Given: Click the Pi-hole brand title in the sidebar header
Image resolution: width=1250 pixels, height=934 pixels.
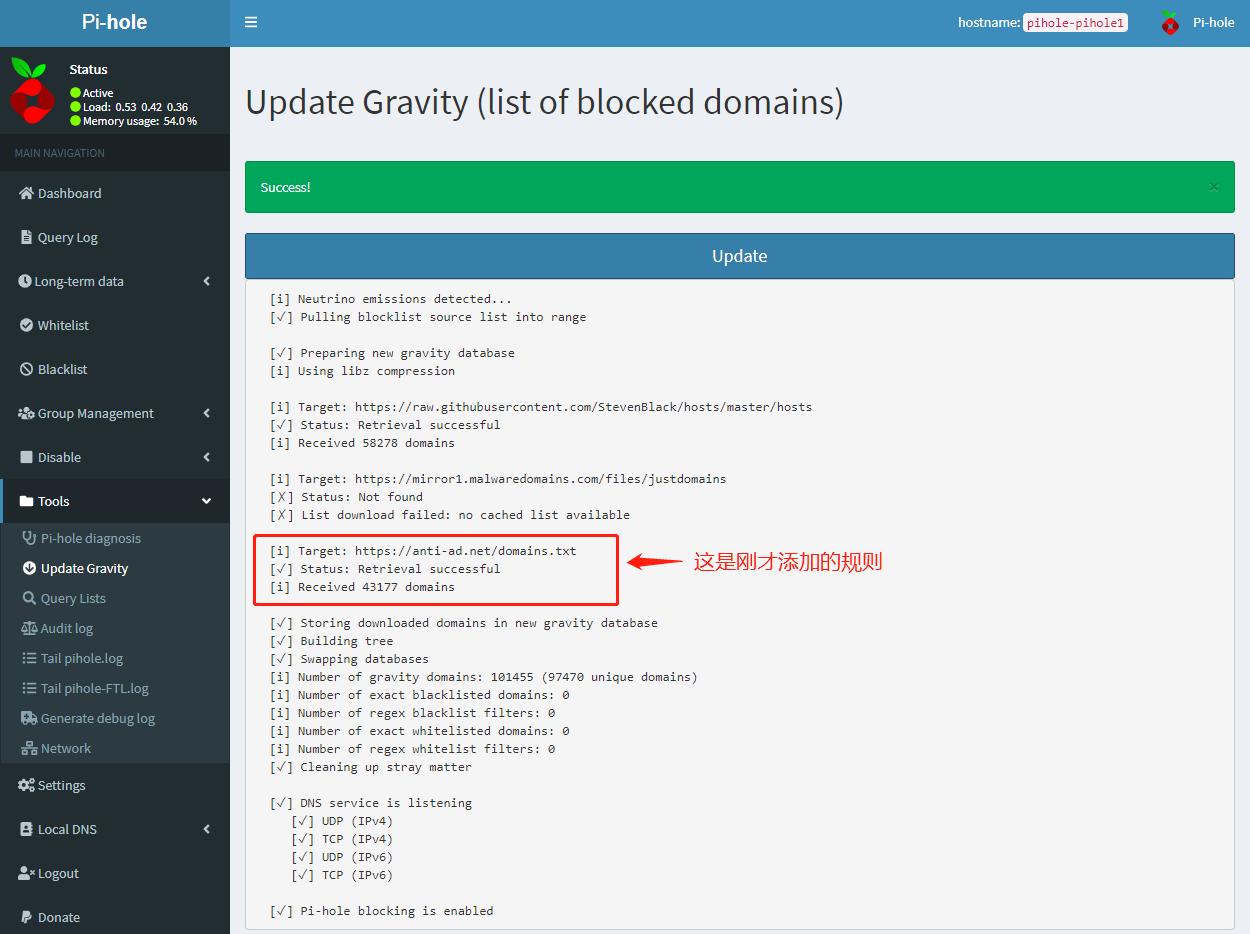Looking at the screenshot, I should [114, 22].
